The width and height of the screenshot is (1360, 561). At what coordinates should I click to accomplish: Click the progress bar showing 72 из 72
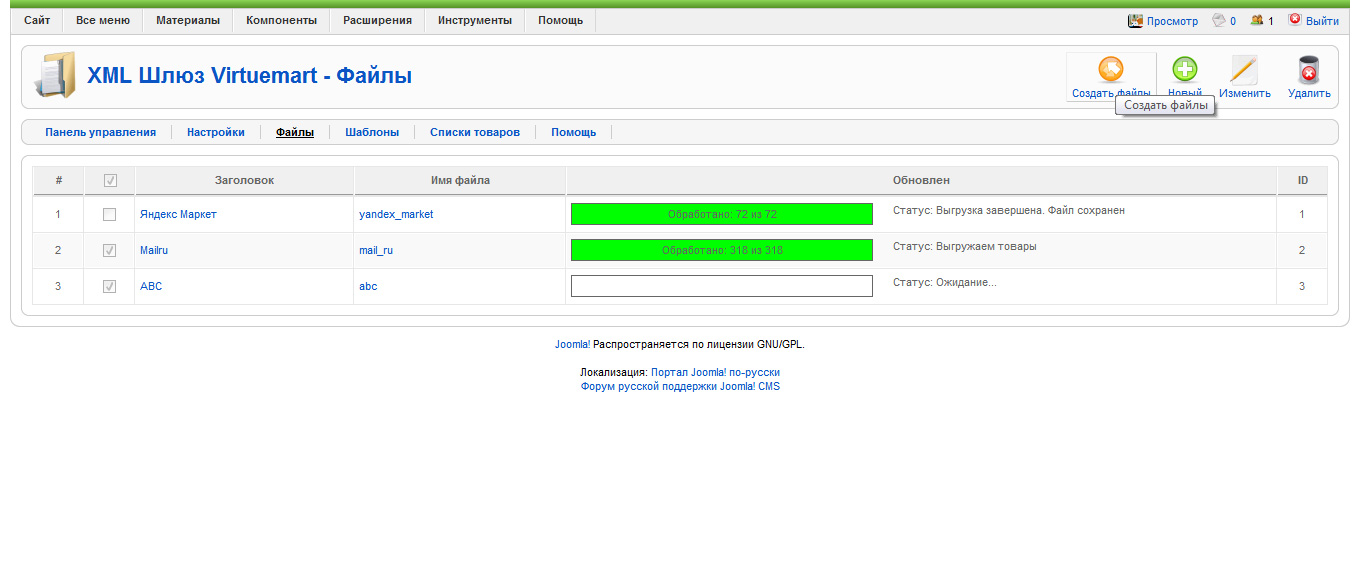pos(722,214)
